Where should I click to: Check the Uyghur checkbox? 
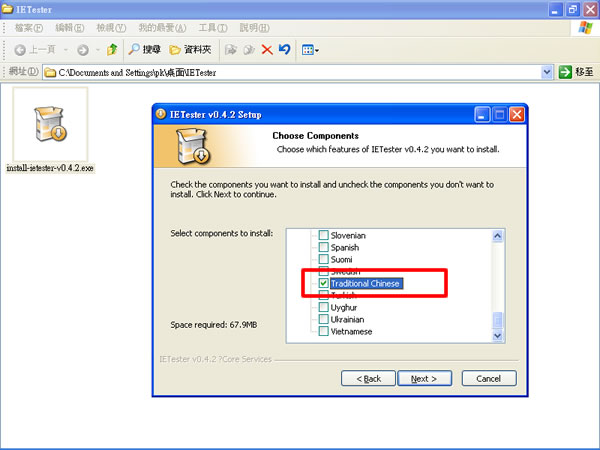[x=323, y=307]
